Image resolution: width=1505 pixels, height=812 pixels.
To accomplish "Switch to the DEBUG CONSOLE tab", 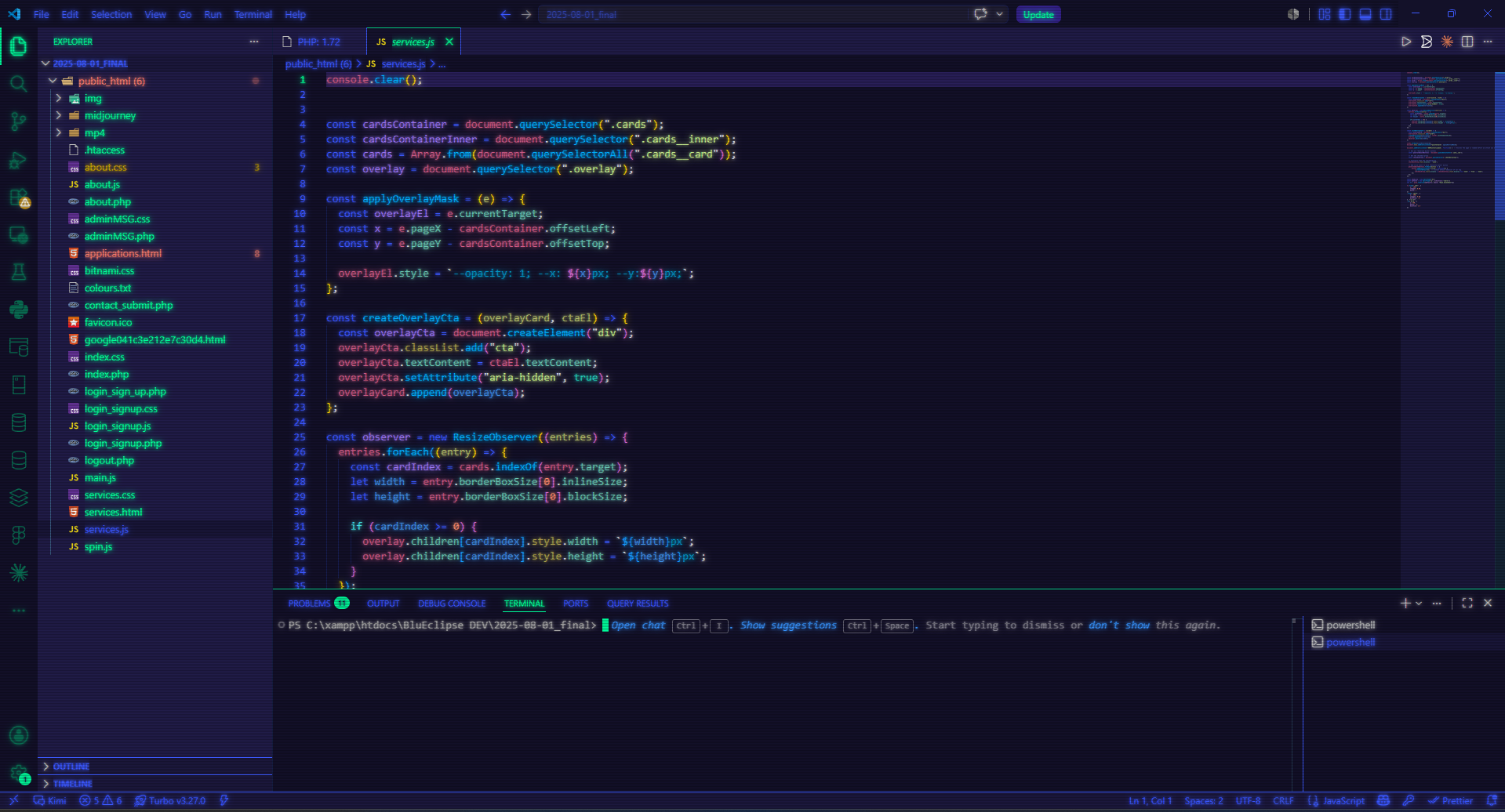I will 452,604.
